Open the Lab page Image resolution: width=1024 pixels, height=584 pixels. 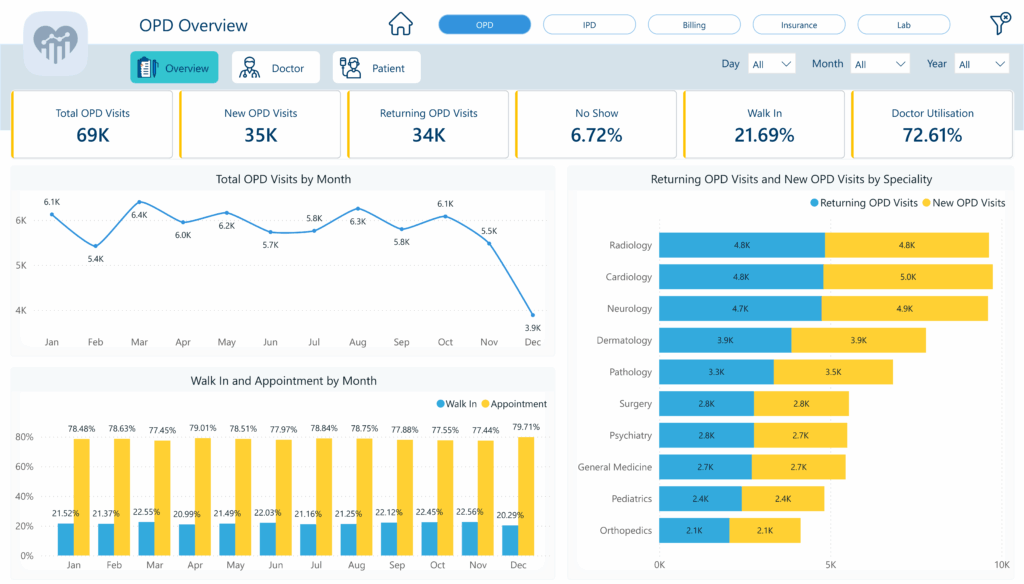[903, 24]
